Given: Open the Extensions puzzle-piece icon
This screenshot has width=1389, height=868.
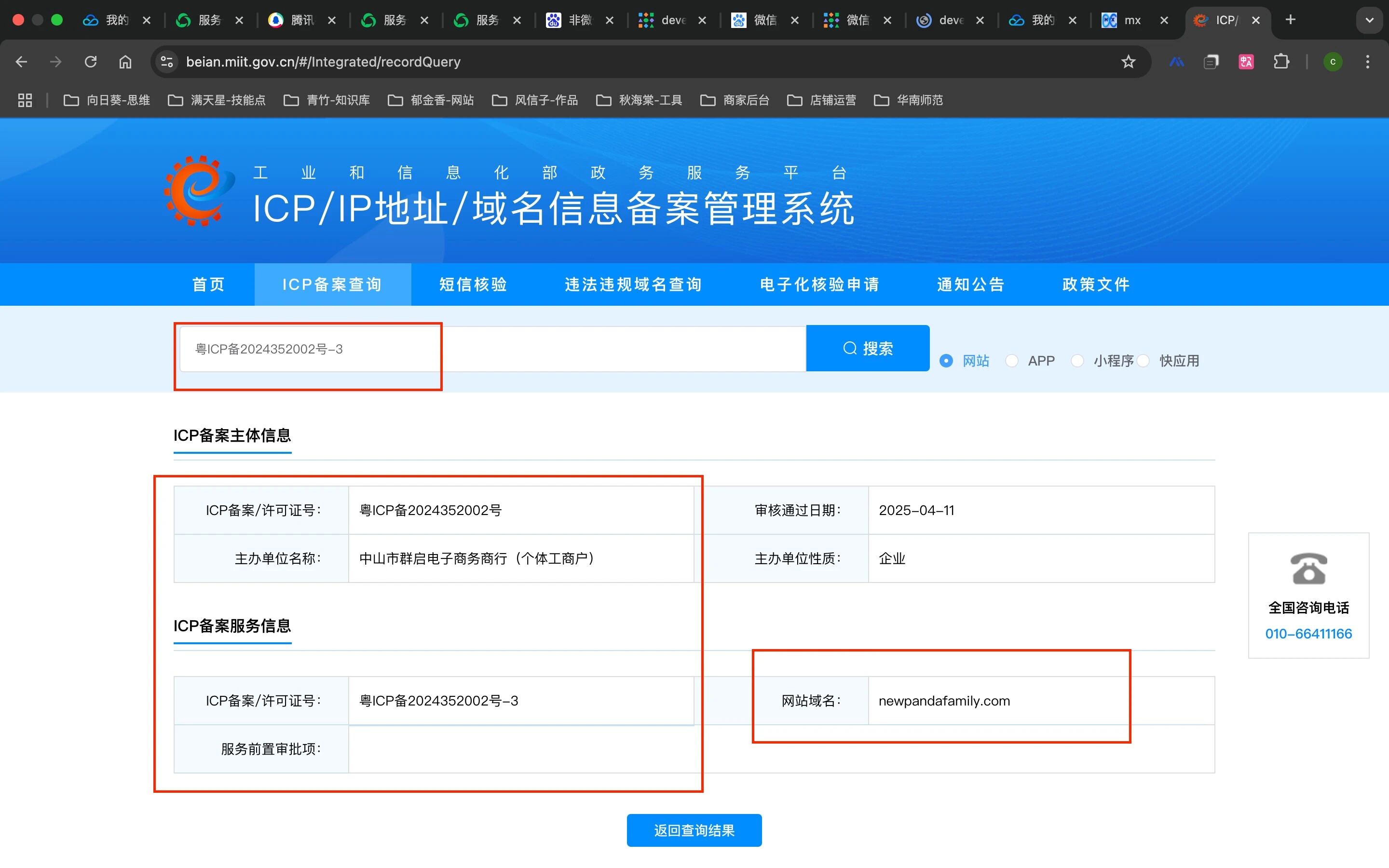Looking at the screenshot, I should point(1281,61).
